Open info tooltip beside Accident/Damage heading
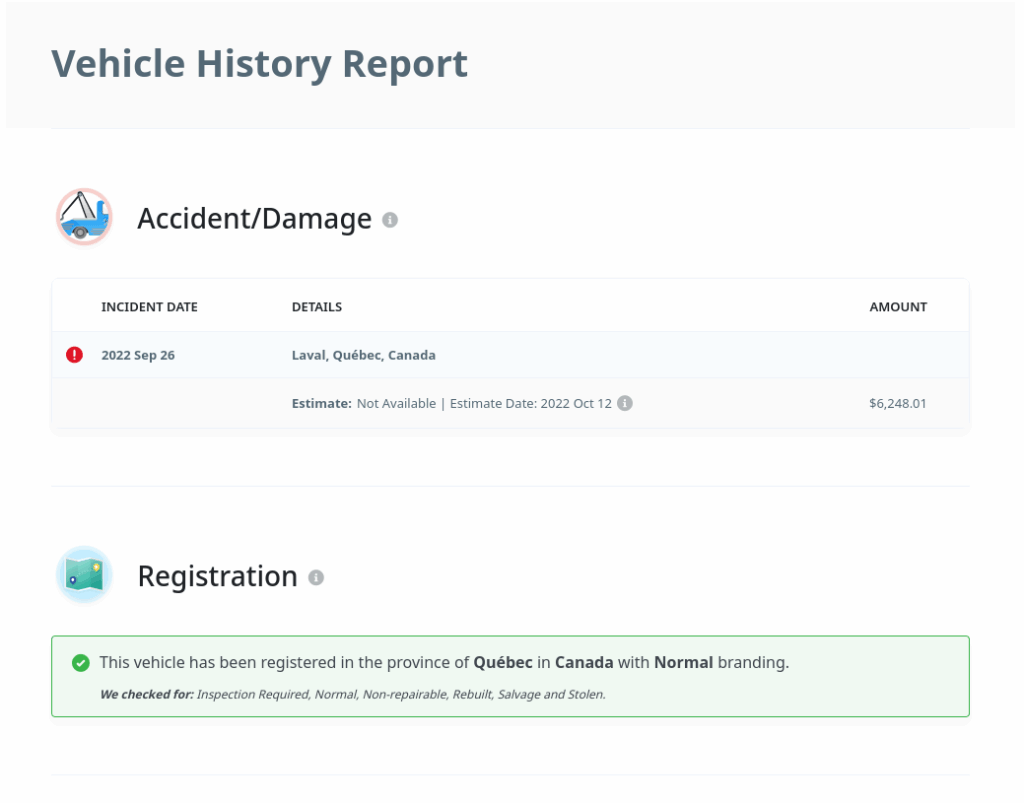The height and width of the screenshot is (803, 1024). pyautogui.click(x=390, y=220)
